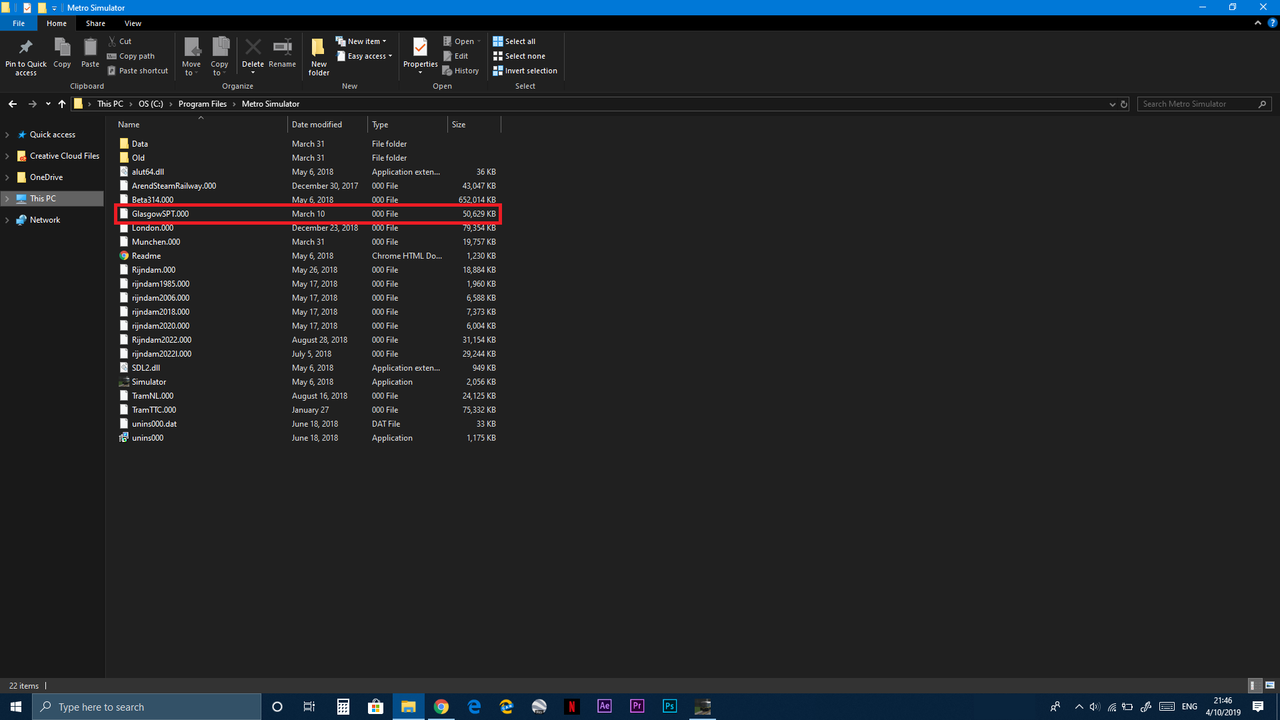The image size is (1280, 720).
Task: Launch Netflix from the taskbar
Action: 572,706
